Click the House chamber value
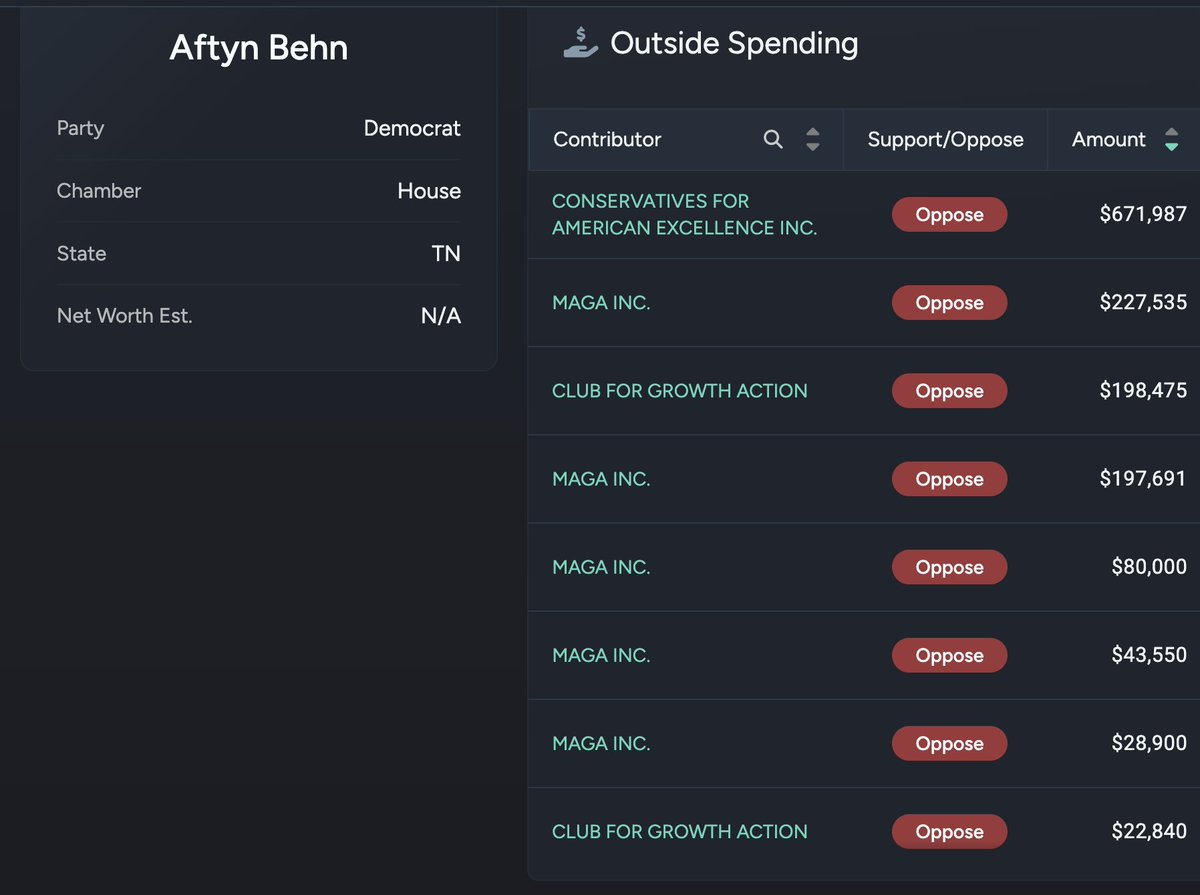This screenshot has height=895, width=1200. pyautogui.click(x=429, y=190)
